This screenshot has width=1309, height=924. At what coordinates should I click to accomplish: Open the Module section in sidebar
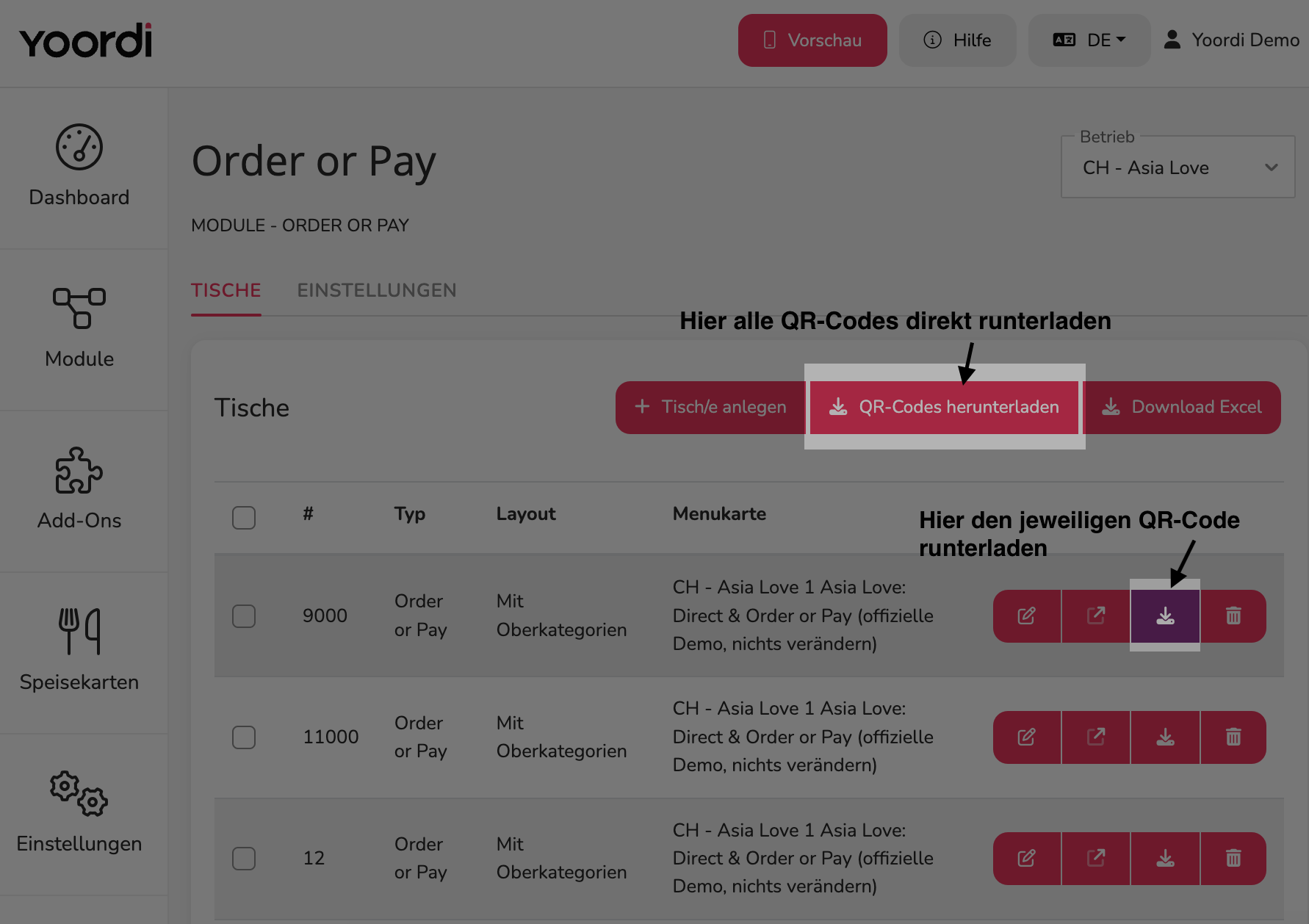click(79, 328)
